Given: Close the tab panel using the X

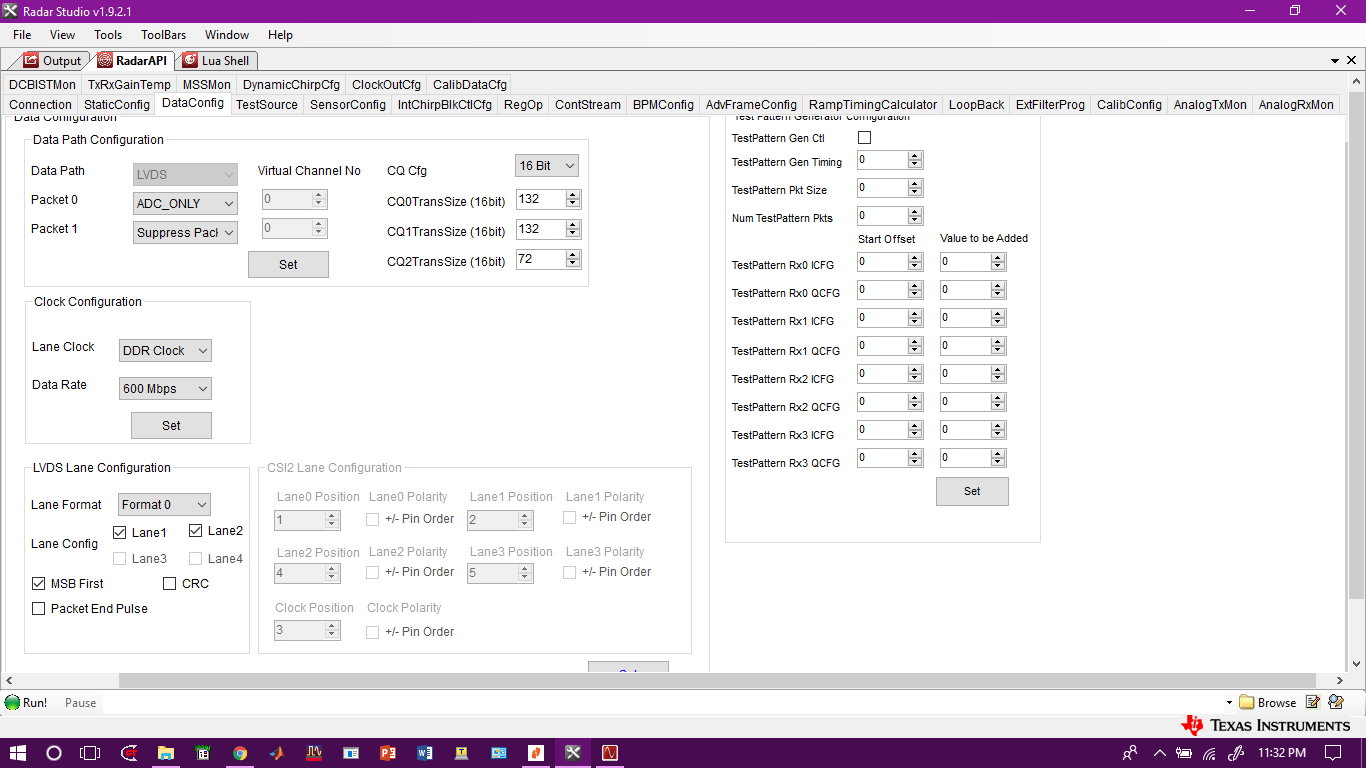Looking at the screenshot, I should tap(1352, 60).
